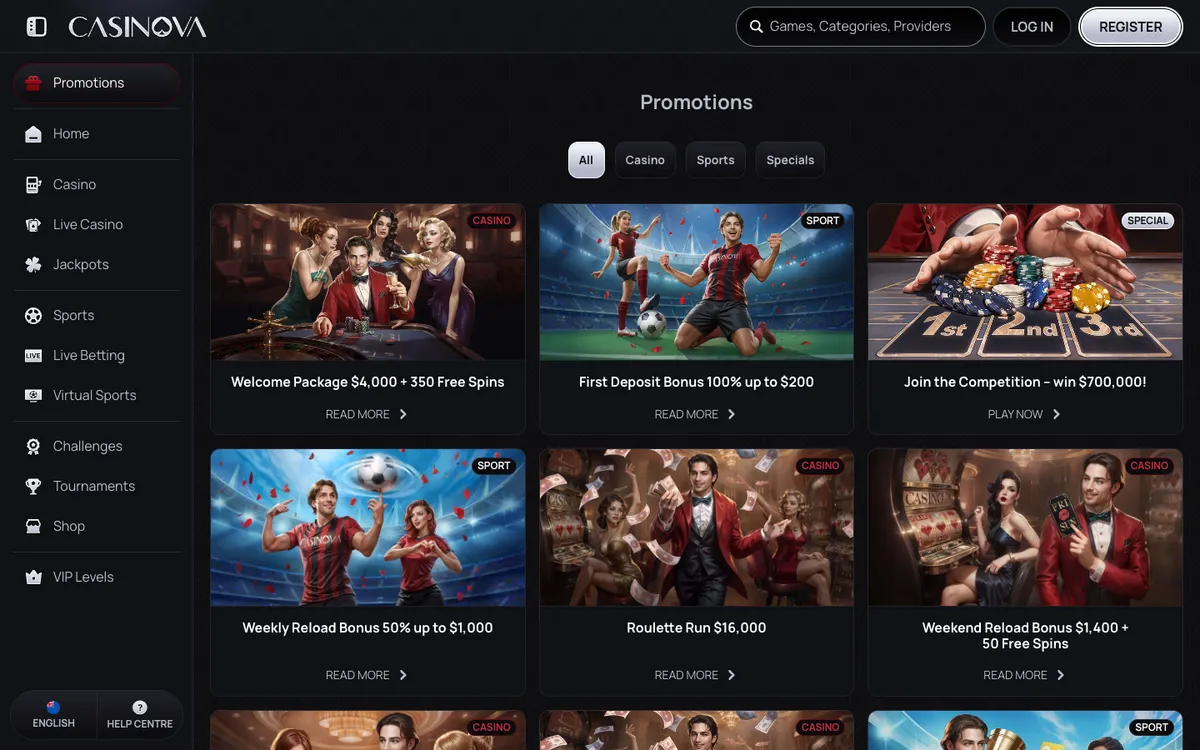Viewport: 1200px width, 750px height.
Task: Open the Welcome Package promotion image
Action: [x=368, y=282]
